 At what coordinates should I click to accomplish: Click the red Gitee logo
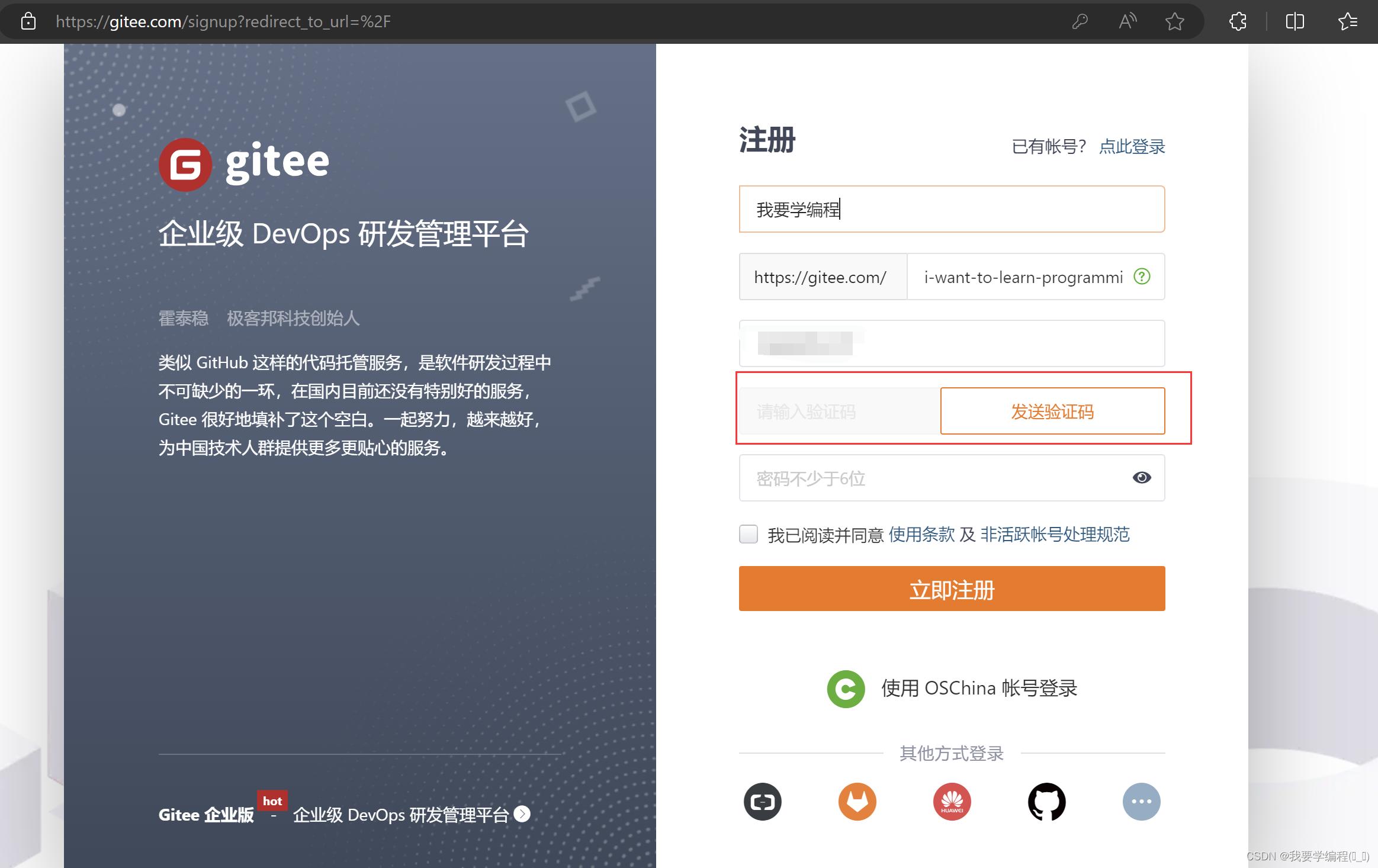pyautogui.click(x=185, y=165)
